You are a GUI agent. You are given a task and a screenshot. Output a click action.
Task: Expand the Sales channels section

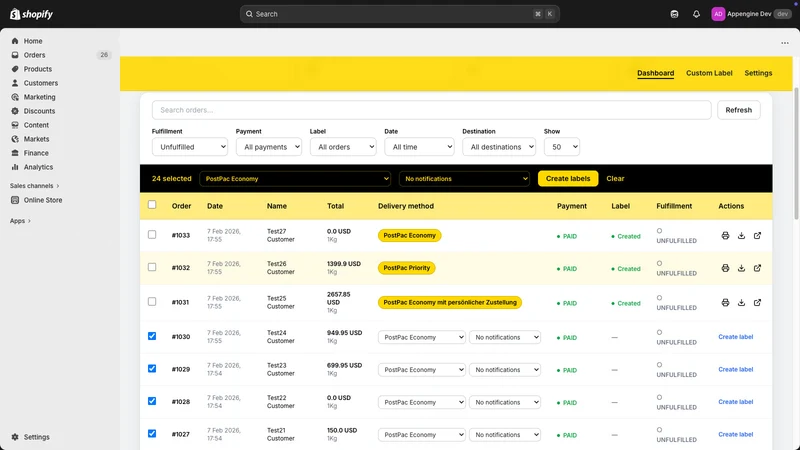(34, 186)
